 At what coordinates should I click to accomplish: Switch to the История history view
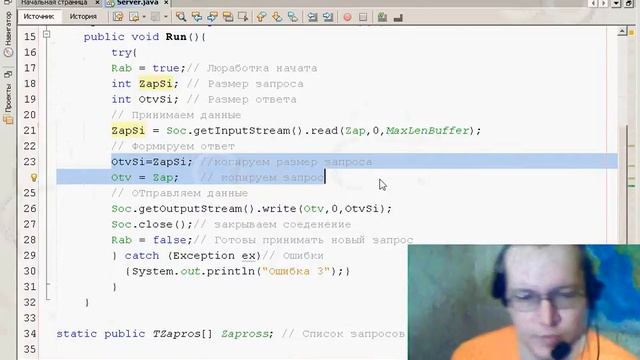83,17
